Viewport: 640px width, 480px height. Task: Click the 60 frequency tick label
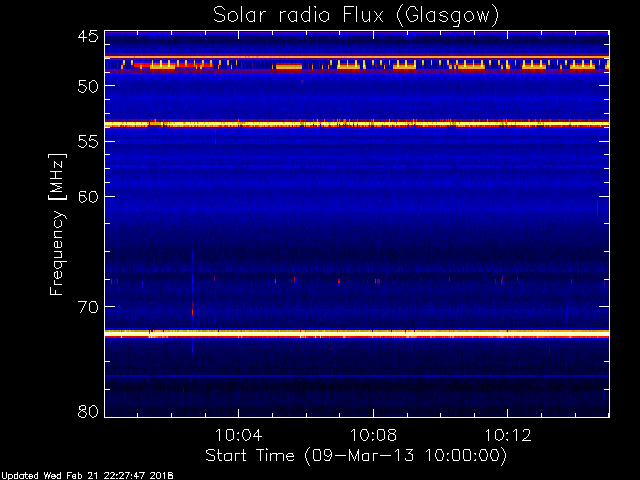pyautogui.click(x=88, y=197)
